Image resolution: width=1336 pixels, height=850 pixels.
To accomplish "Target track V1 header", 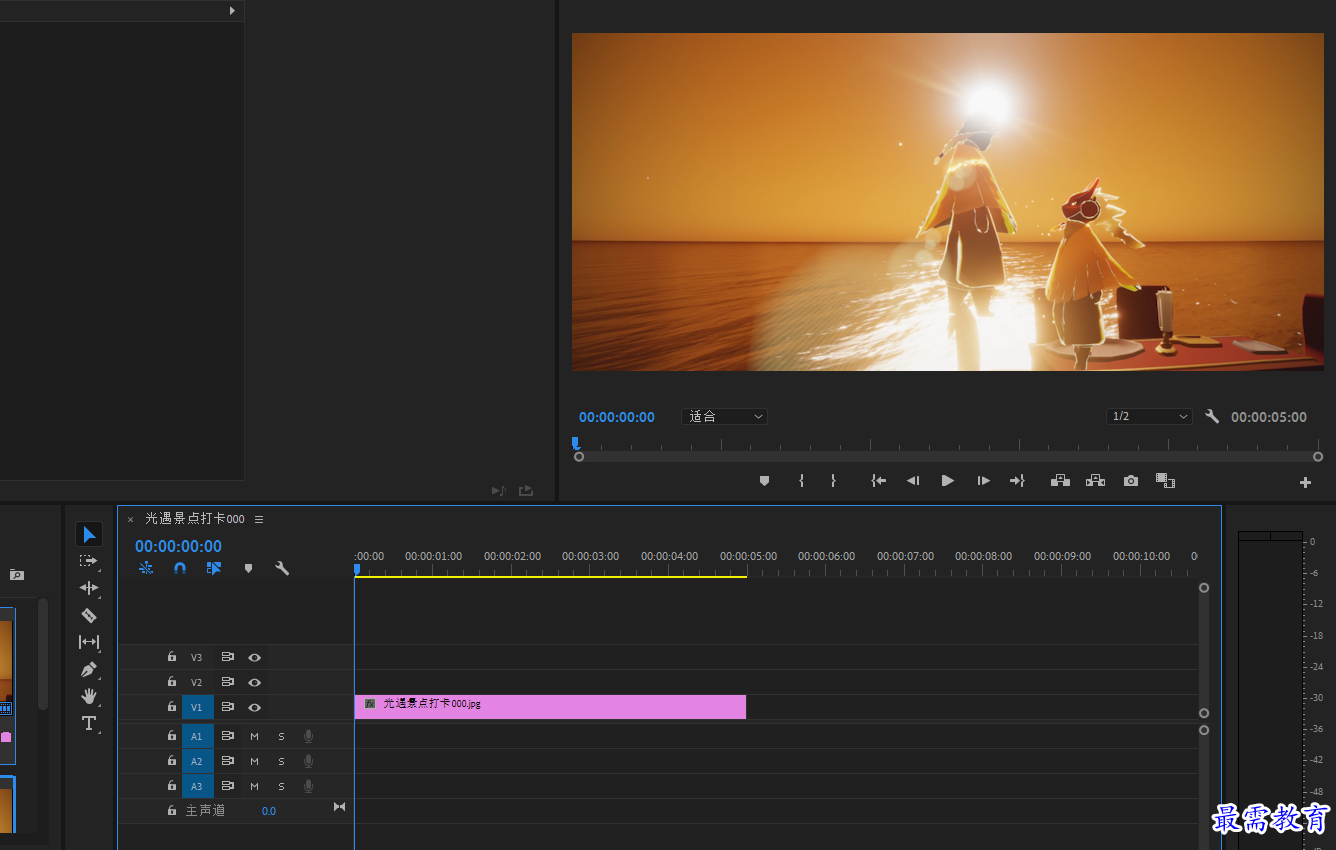I will point(197,707).
